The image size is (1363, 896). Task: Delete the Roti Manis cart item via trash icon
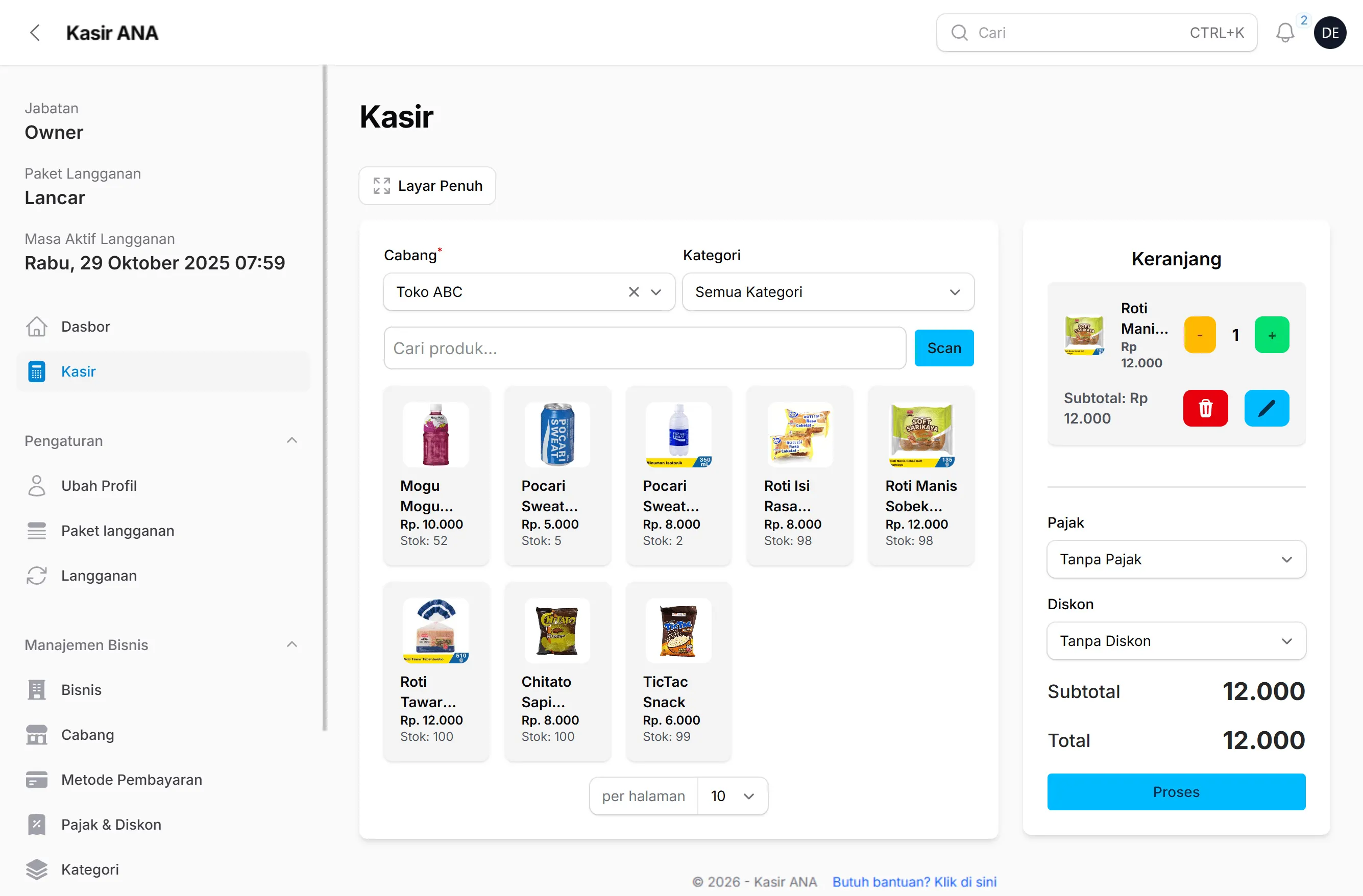click(x=1205, y=408)
